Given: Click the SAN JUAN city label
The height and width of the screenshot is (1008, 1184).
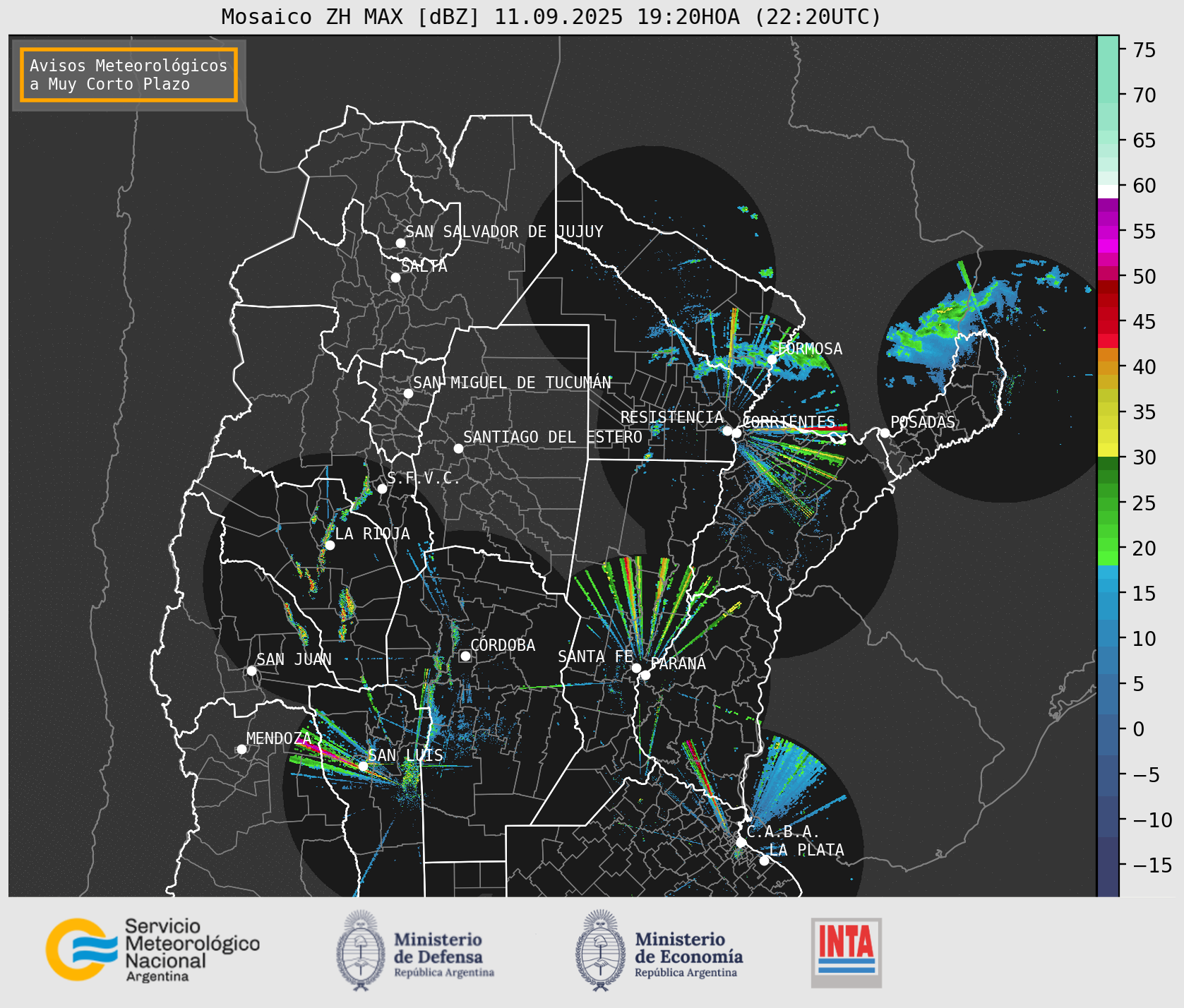Looking at the screenshot, I should tap(294, 659).
